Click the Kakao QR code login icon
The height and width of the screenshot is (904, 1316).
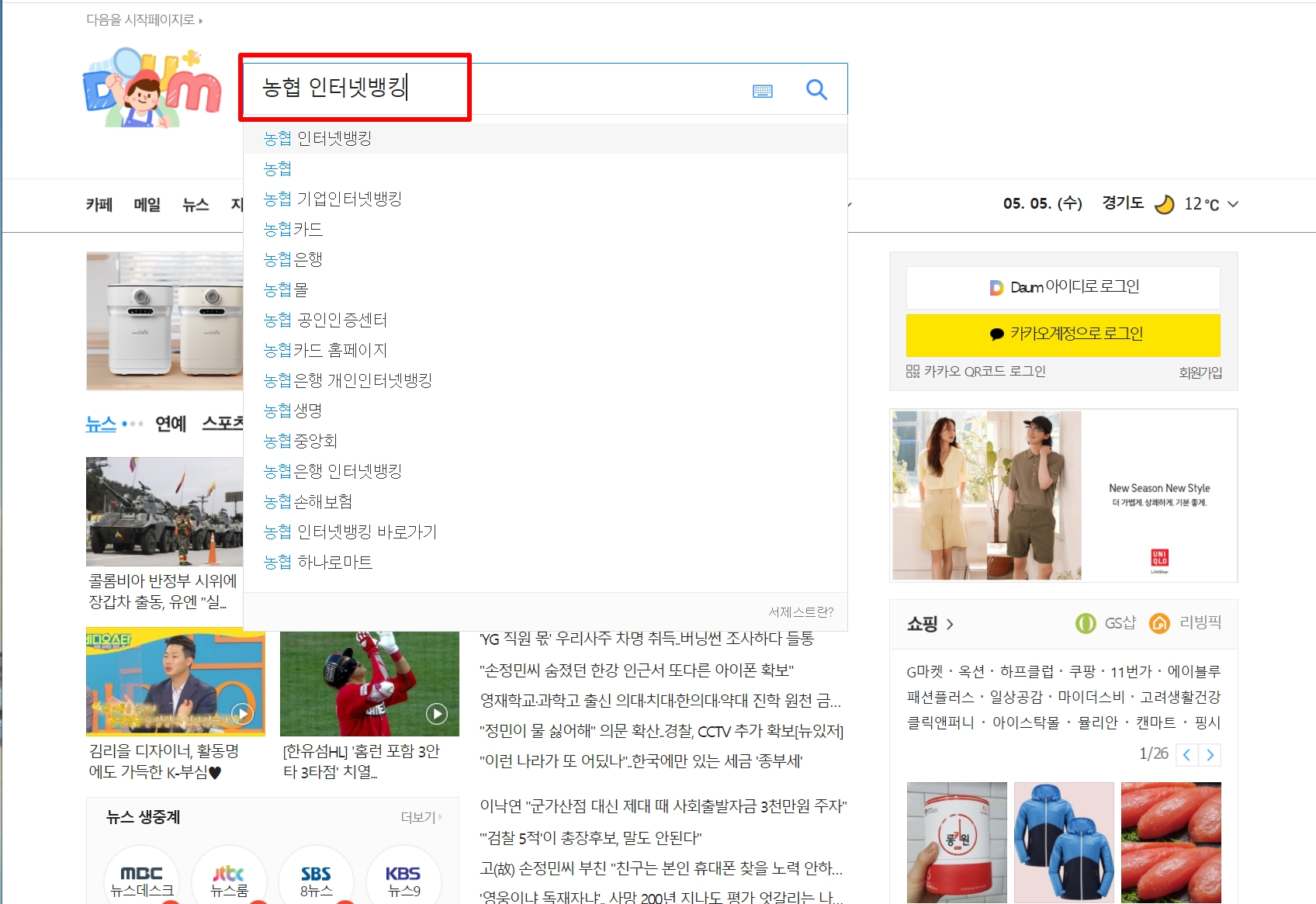(913, 372)
